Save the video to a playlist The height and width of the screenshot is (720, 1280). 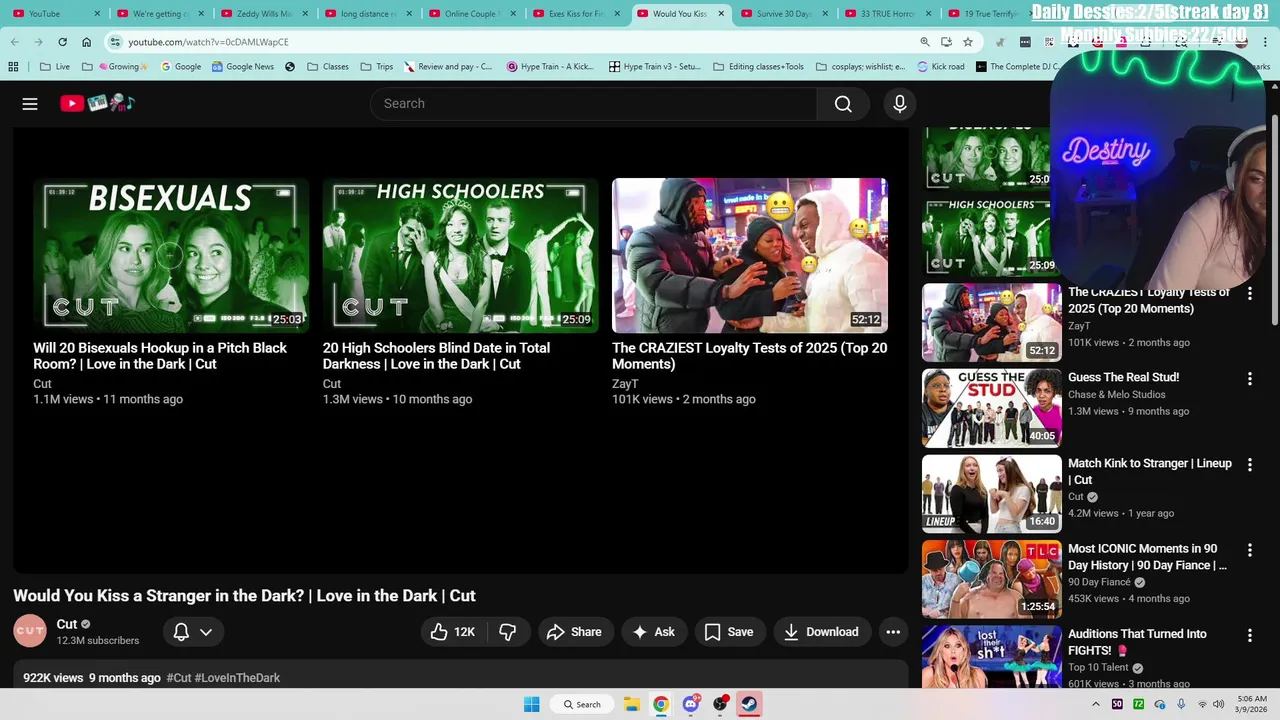pyautogui.click(x=729, y=632)
